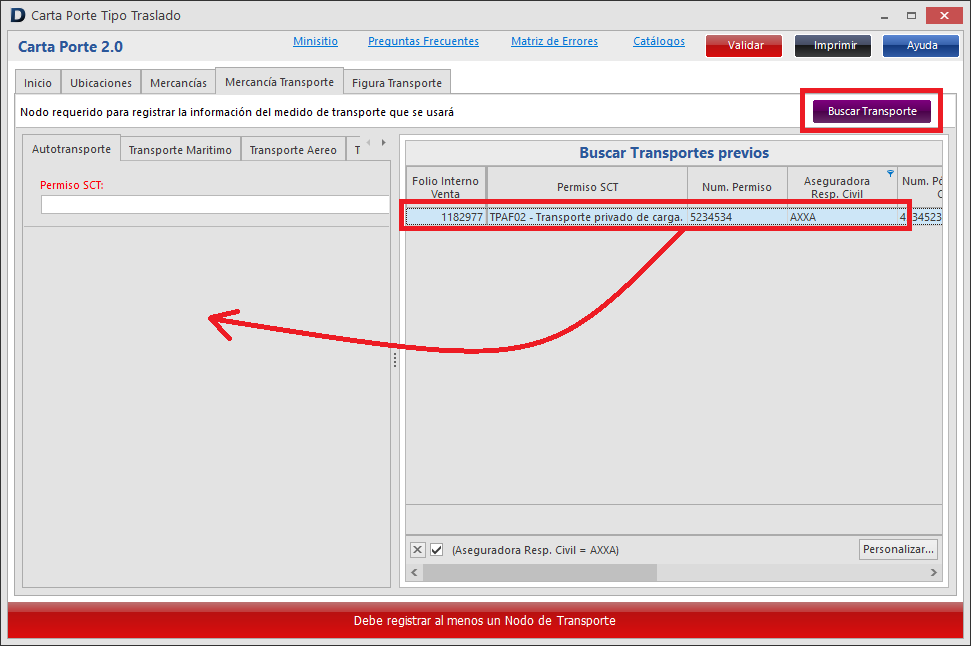Click the horizontal scrollbar thumb in grid

(540, 573)
